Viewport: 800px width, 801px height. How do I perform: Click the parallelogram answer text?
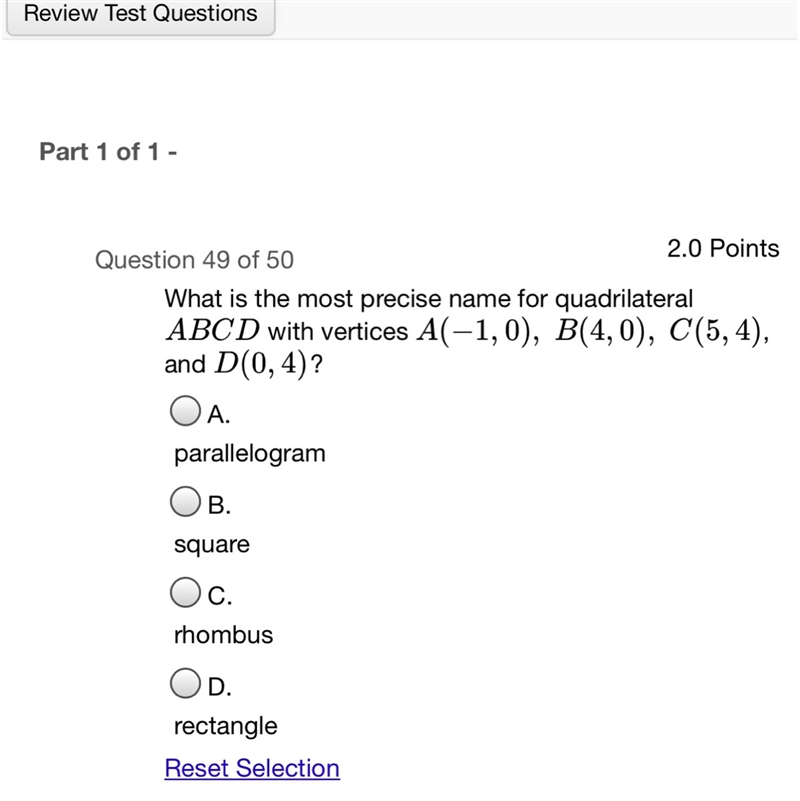250,454
